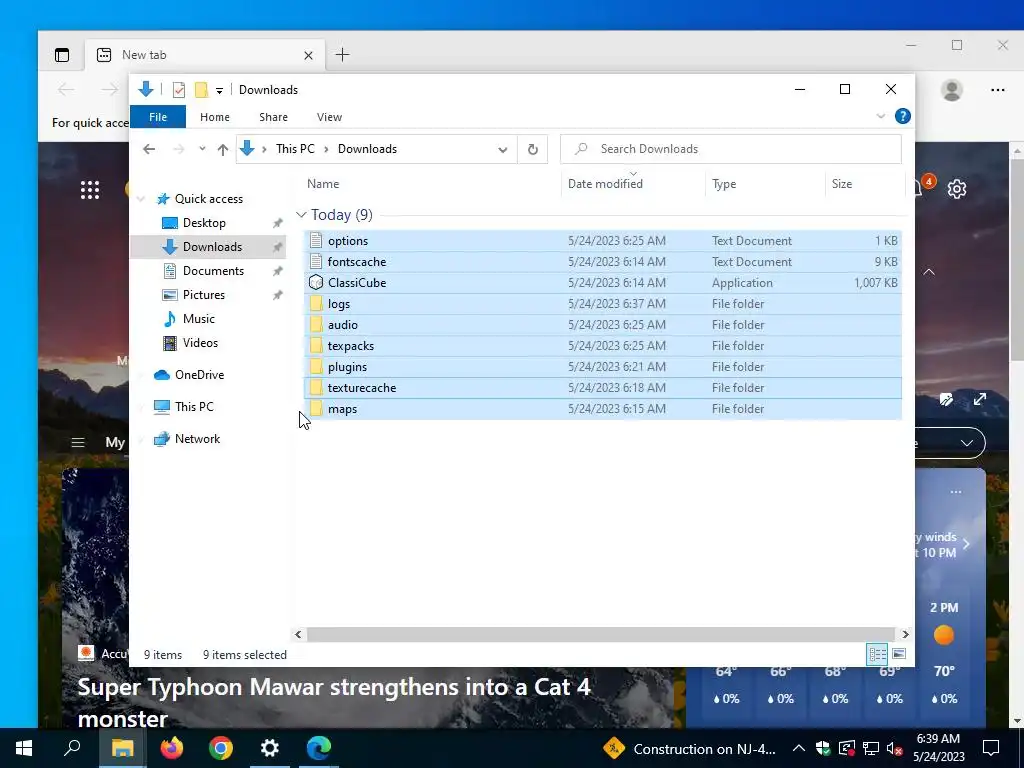Sort by the Name column header
Image resolution: width=1024 pixels, height=768 pixels.
323,184
